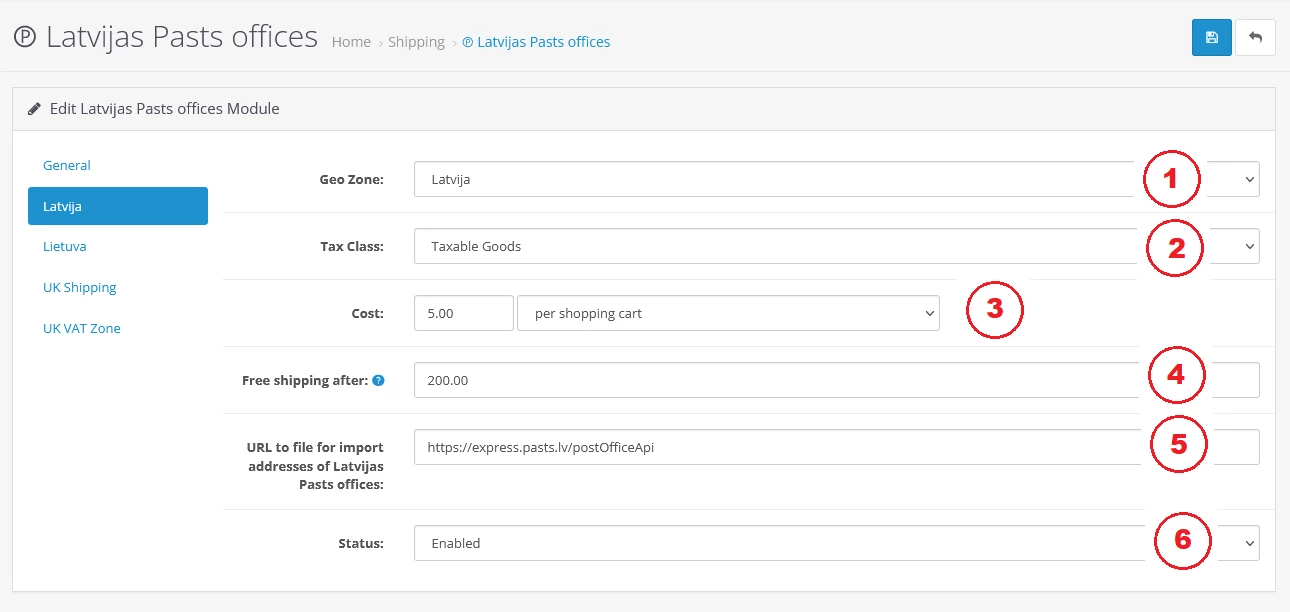Click the blue Save floppy-disk button
This screenshot has width=1290, height=612.
point(1211,38)
